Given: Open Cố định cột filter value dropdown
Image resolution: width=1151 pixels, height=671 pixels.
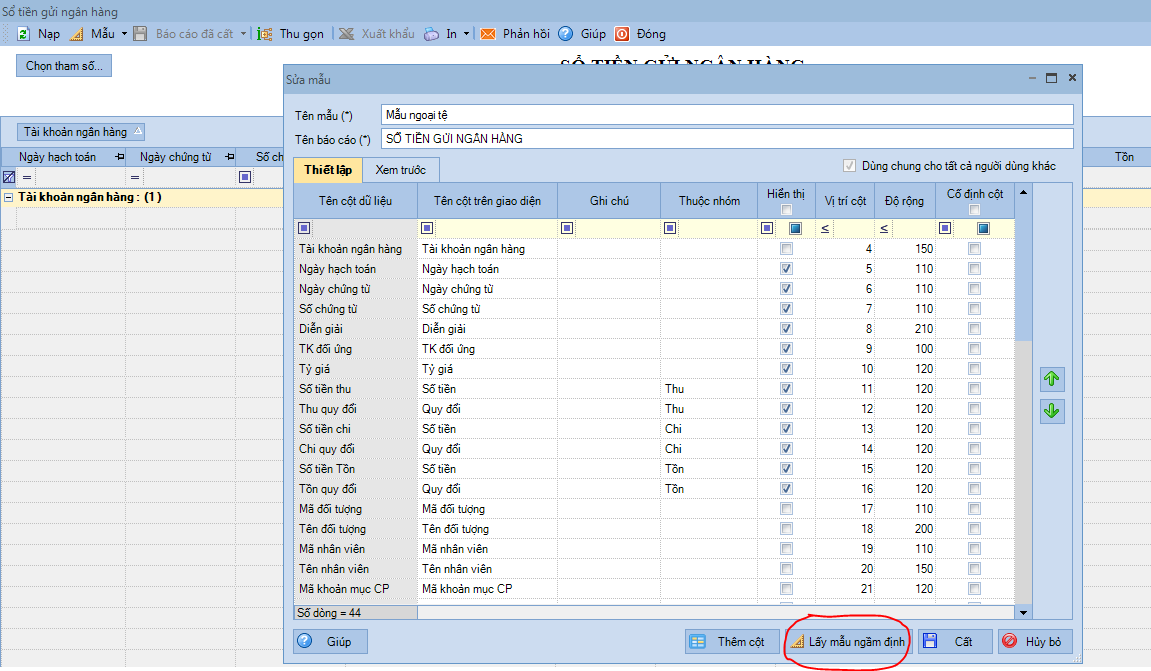Looking at the screenshot, I should (x=984, y=228).
